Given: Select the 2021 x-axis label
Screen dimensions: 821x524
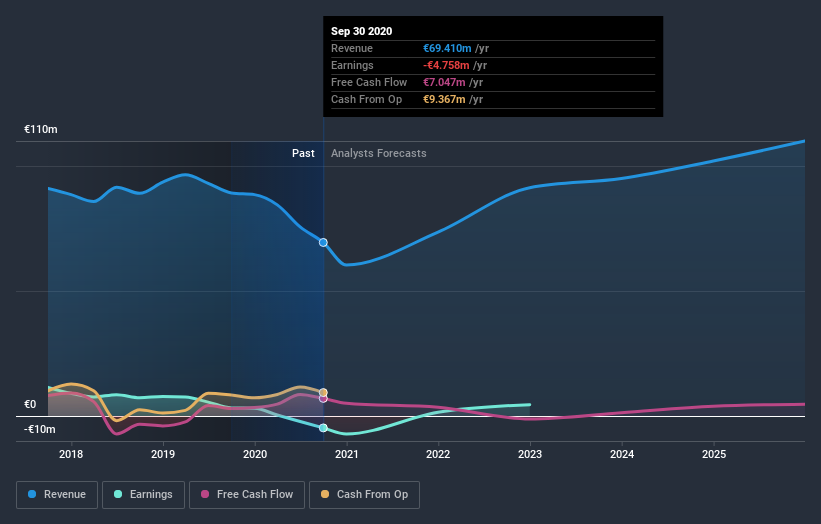Looking at the screenshot, I should [347, 454].
